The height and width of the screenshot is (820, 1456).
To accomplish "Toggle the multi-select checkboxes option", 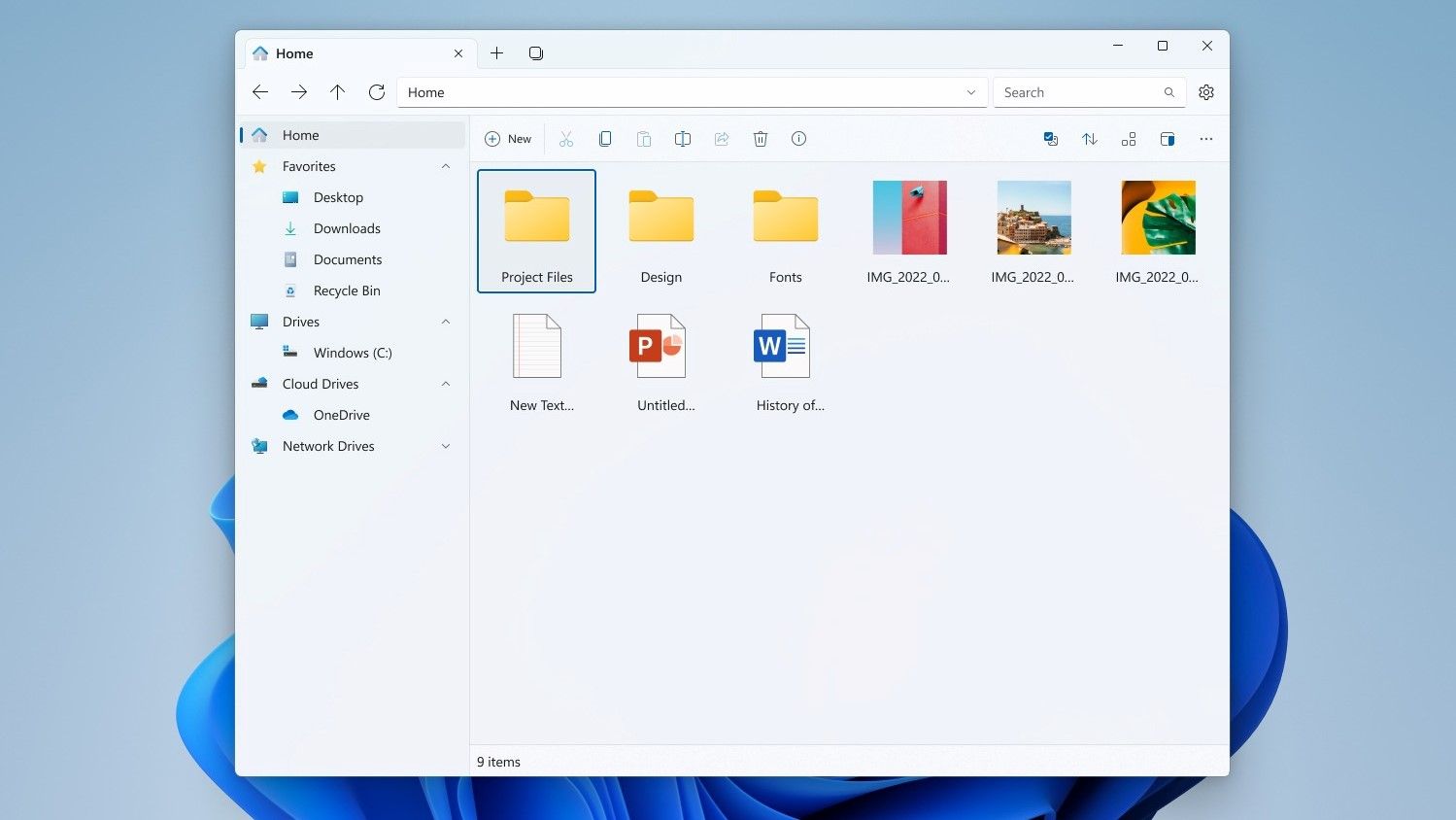I will pos(1052,138).
